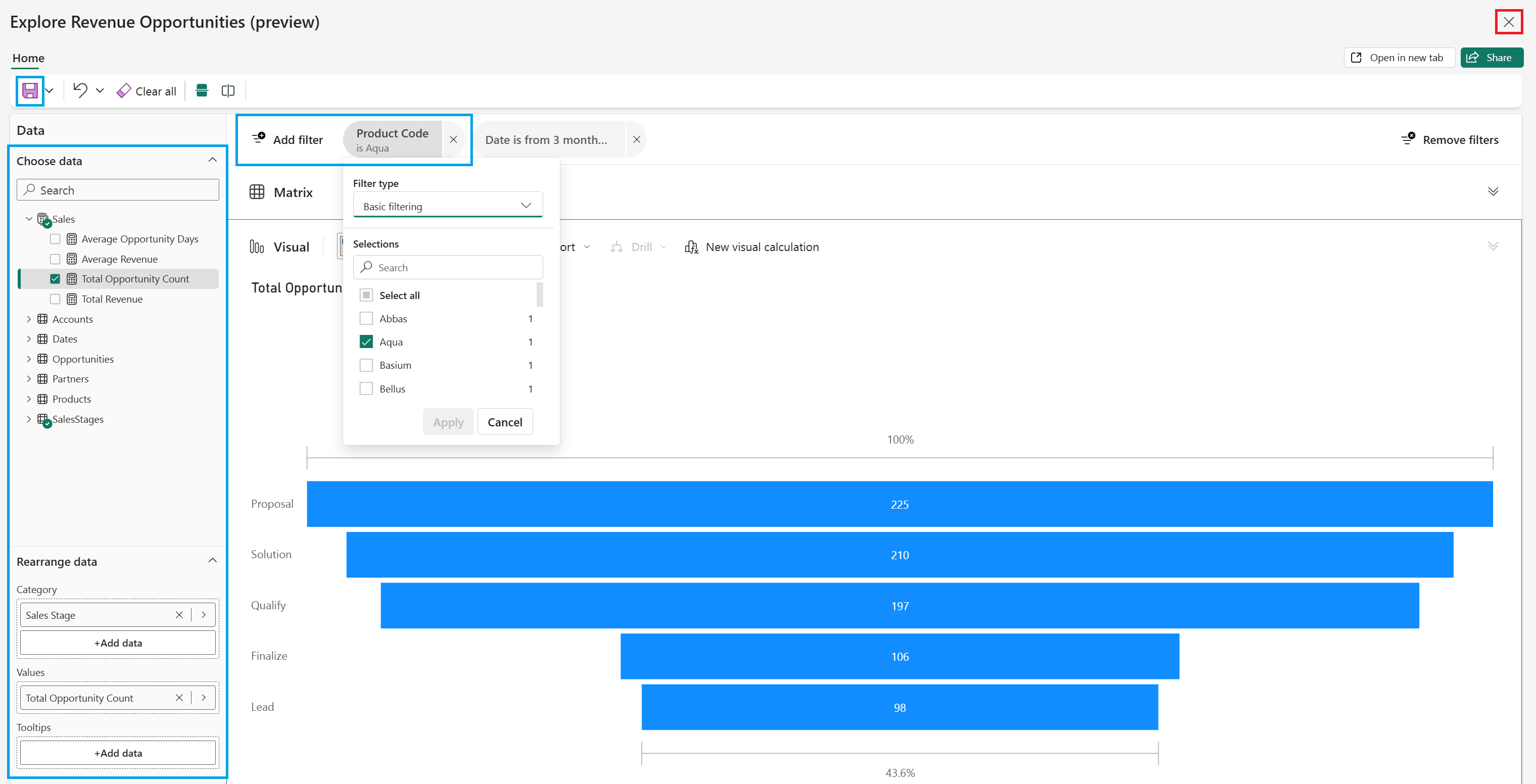
Task: Click the Share button
Action: tap(1492, 57)
